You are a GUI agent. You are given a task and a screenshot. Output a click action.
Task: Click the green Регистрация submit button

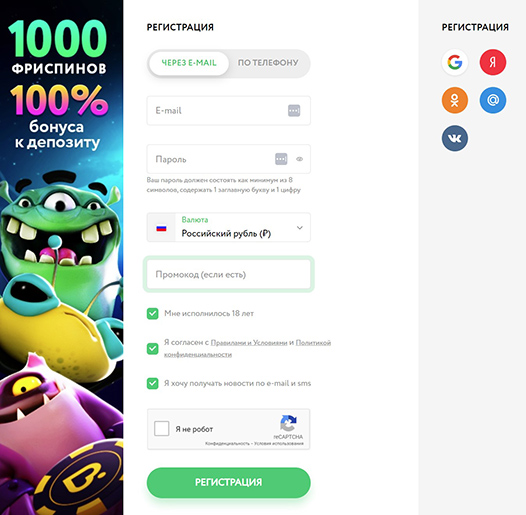(228, 482)
